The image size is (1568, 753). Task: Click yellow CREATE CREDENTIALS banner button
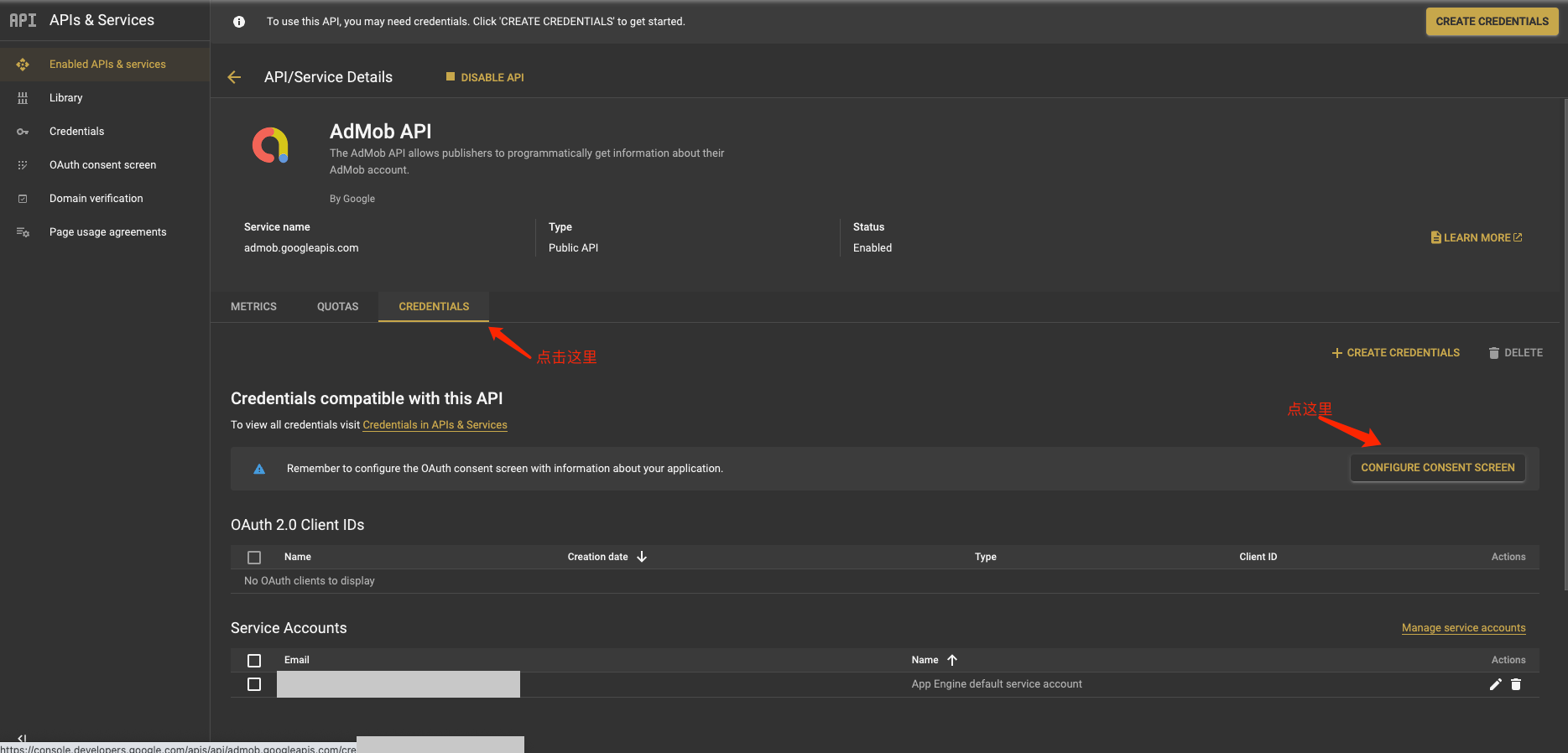[x=1492, y=22]
